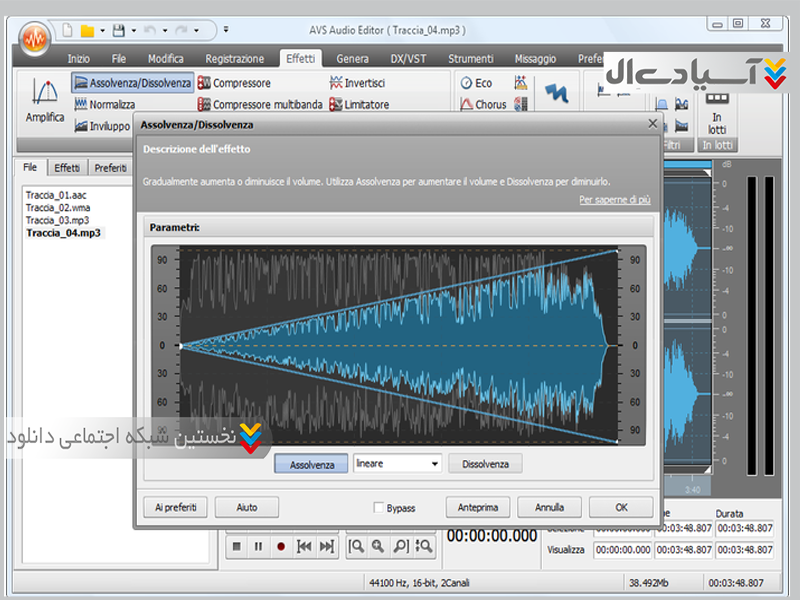The image size is (800, 600).
Task: Click the Anteprima preview button
Action: click(478, 507)
